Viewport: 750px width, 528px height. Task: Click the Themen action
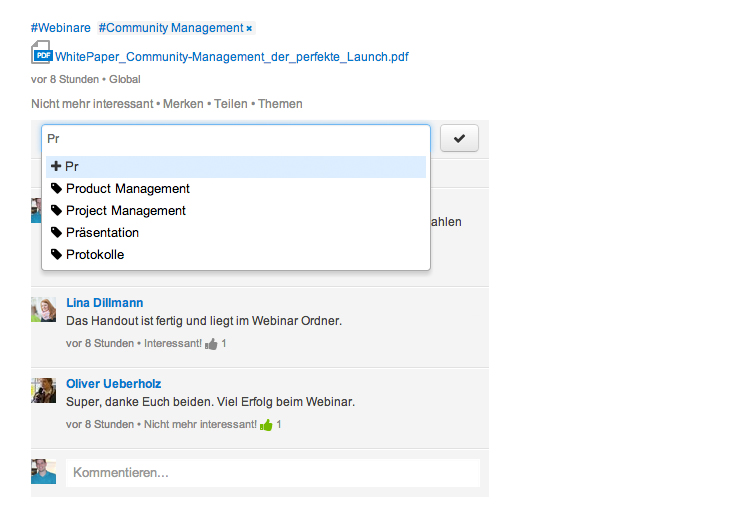tap(280, 104)
